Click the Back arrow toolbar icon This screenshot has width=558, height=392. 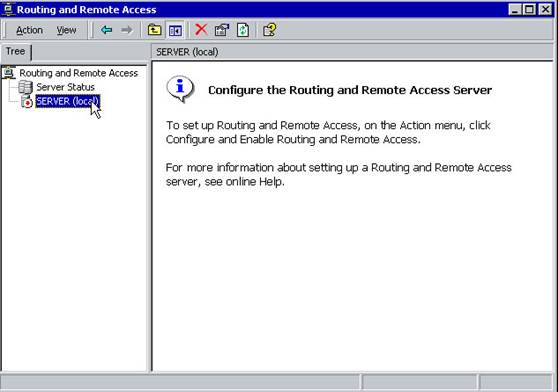[x=106, y=30]
